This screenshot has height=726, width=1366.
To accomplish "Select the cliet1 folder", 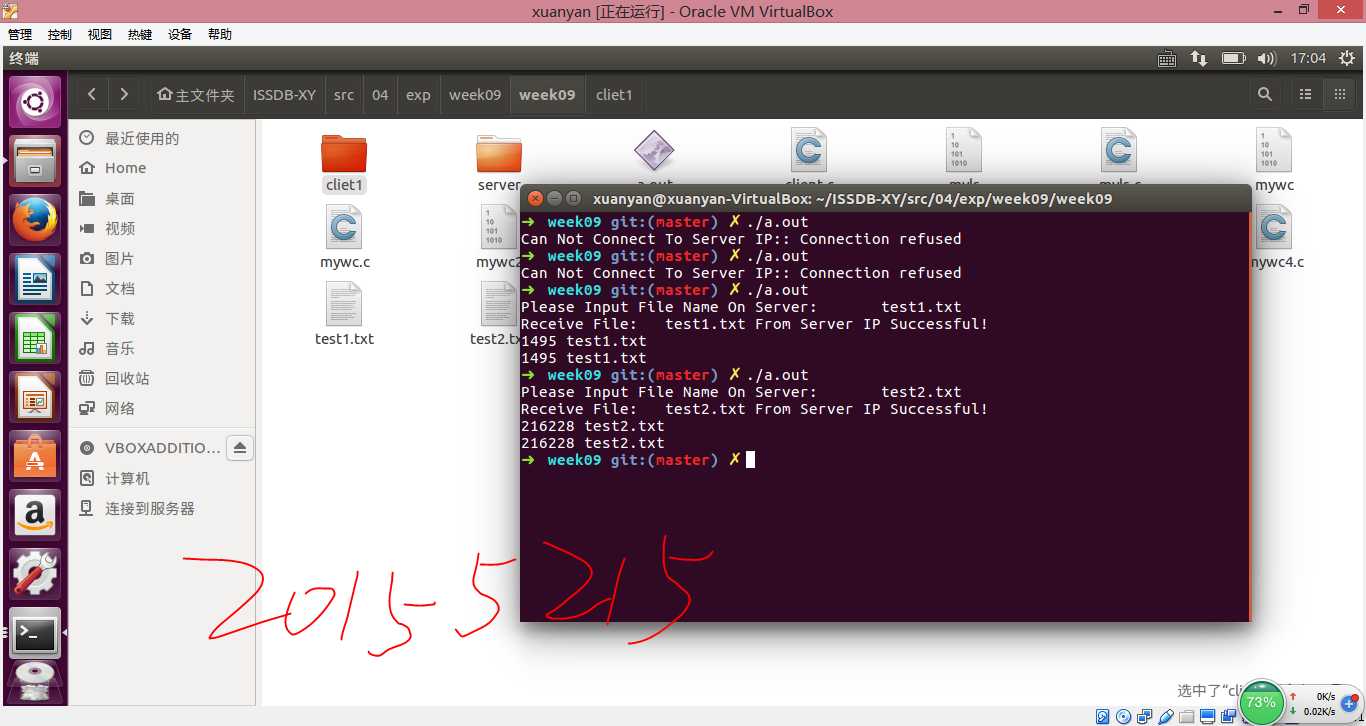I will click(344, 162).
